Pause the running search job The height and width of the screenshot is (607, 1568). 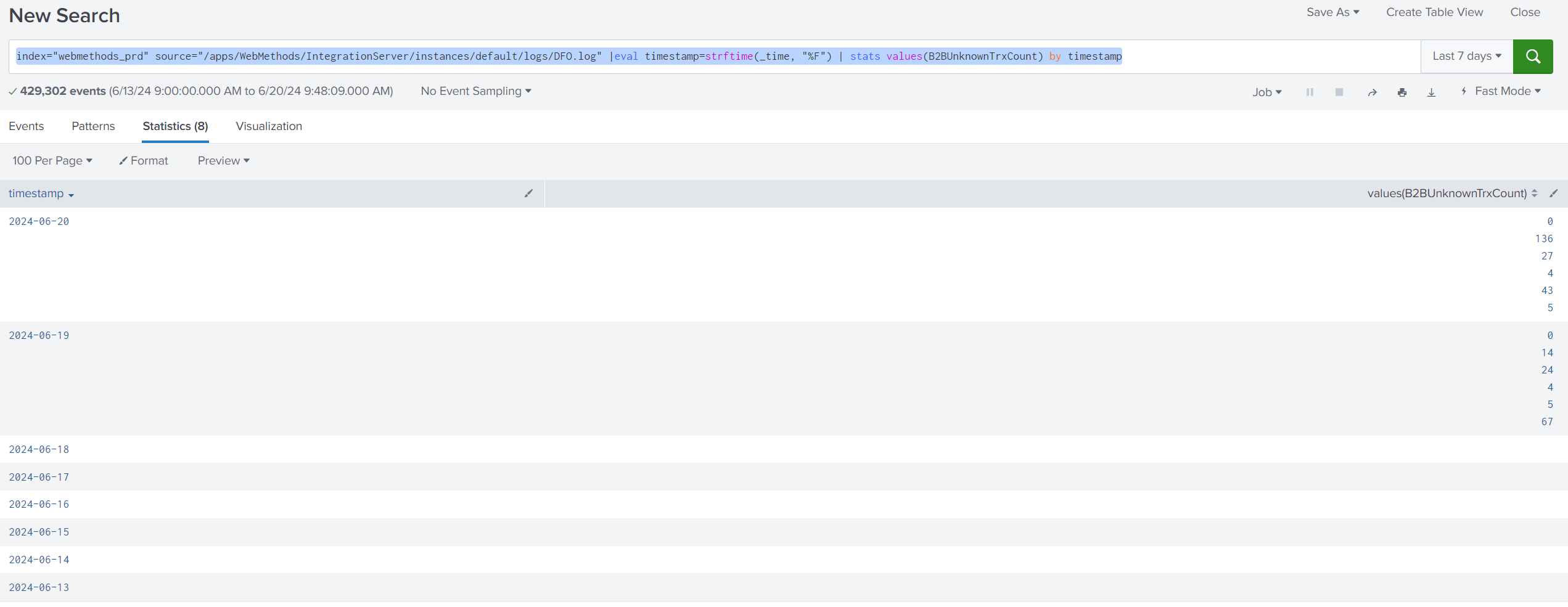tap(1310, 91)
